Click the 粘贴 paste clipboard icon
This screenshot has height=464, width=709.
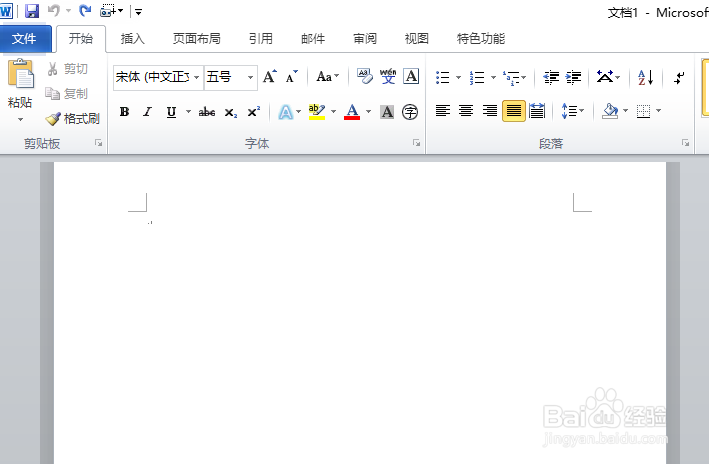(x=20, y=74)
